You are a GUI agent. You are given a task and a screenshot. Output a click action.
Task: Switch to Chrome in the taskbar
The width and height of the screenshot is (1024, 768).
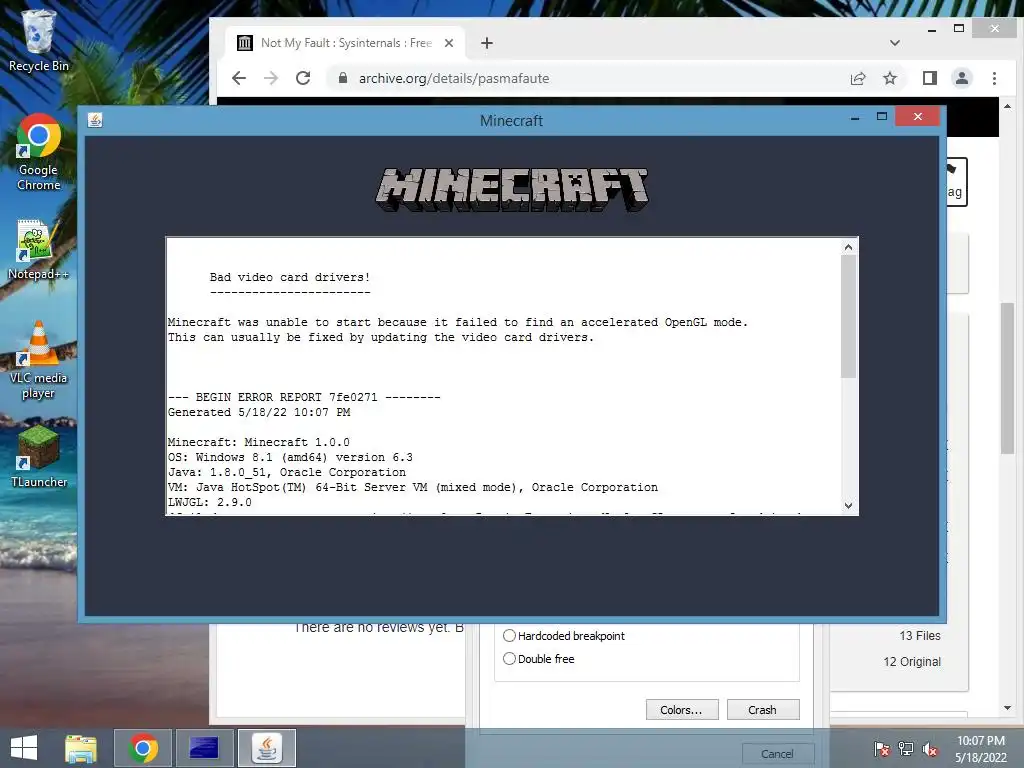pos(143,748)
